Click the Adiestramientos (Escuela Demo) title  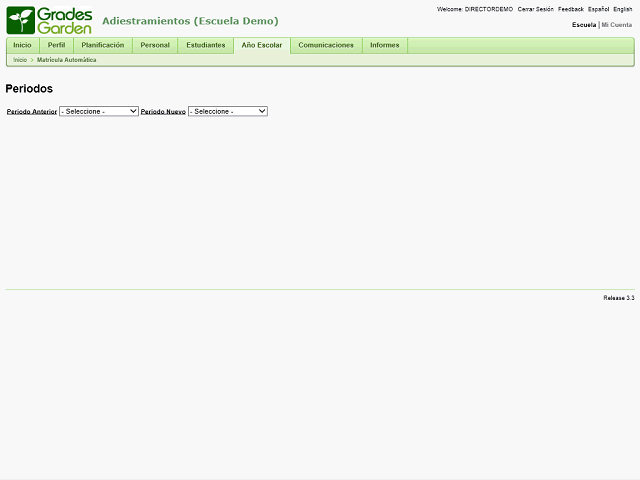coord(190,21)
